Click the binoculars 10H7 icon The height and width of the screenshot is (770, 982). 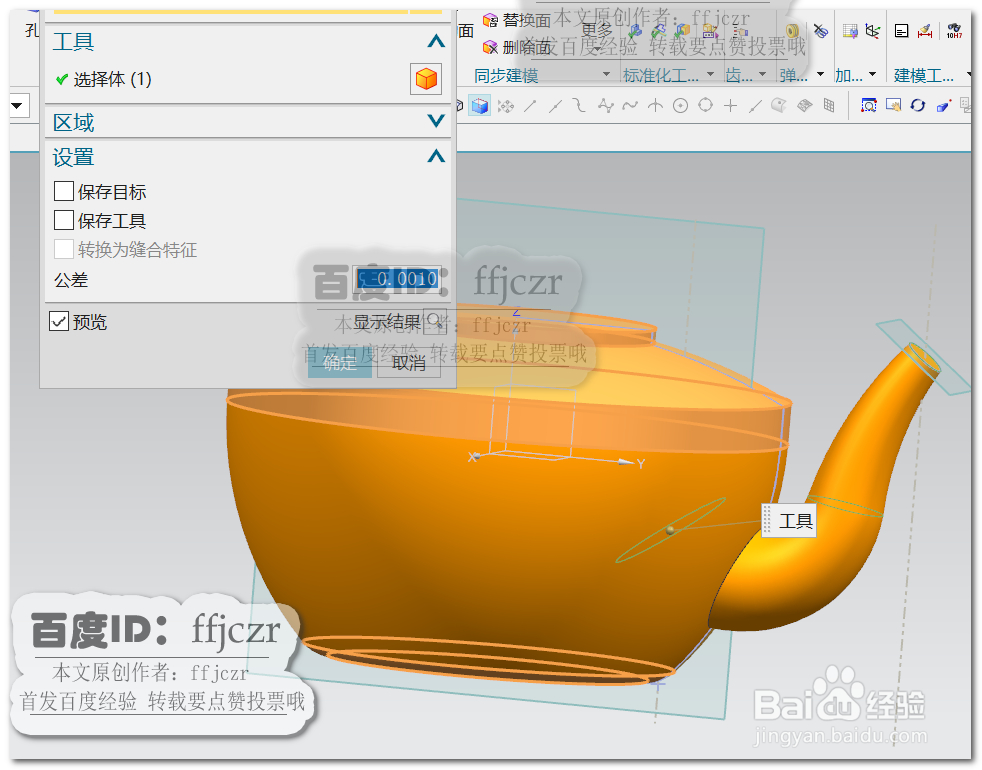pos(954,31)
